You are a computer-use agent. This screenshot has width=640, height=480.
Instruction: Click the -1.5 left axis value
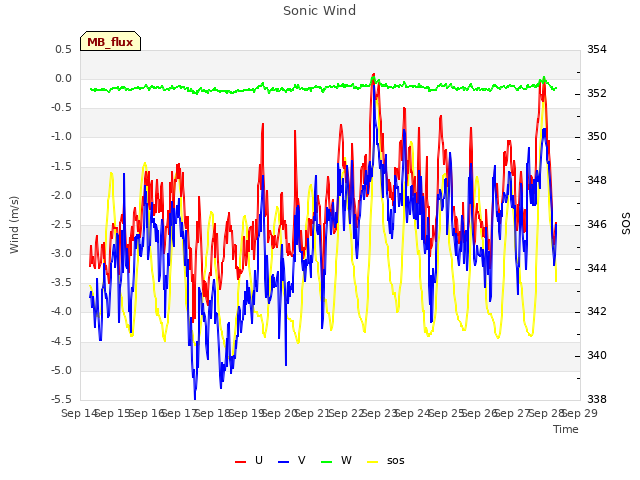click(x=61, y=166)
